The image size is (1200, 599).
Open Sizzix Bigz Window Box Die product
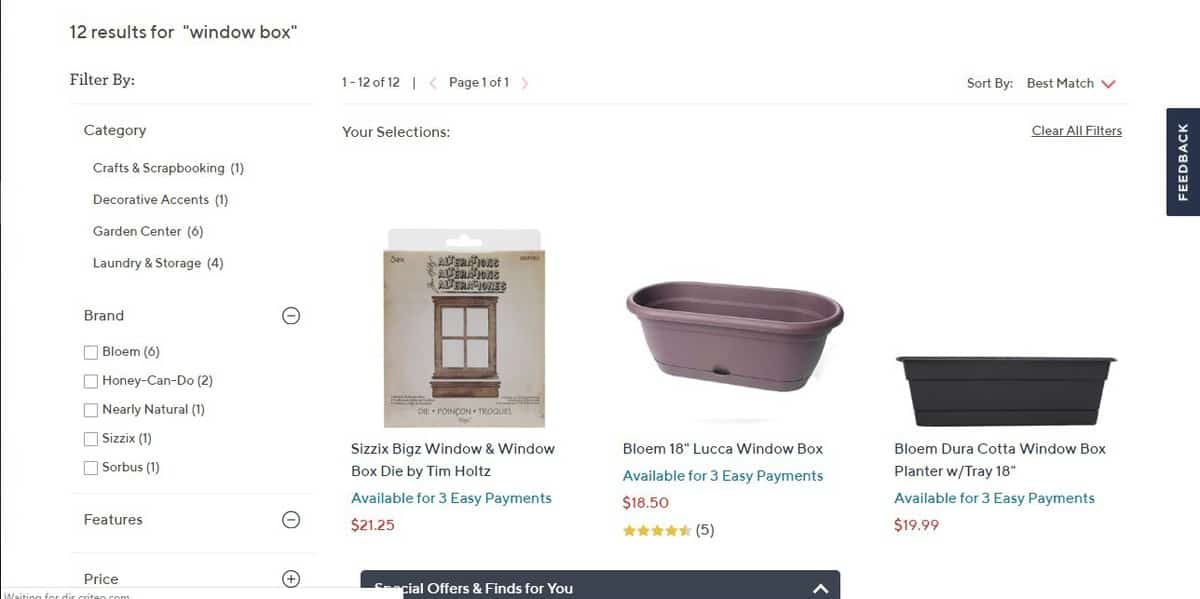(x=455, y=459)
